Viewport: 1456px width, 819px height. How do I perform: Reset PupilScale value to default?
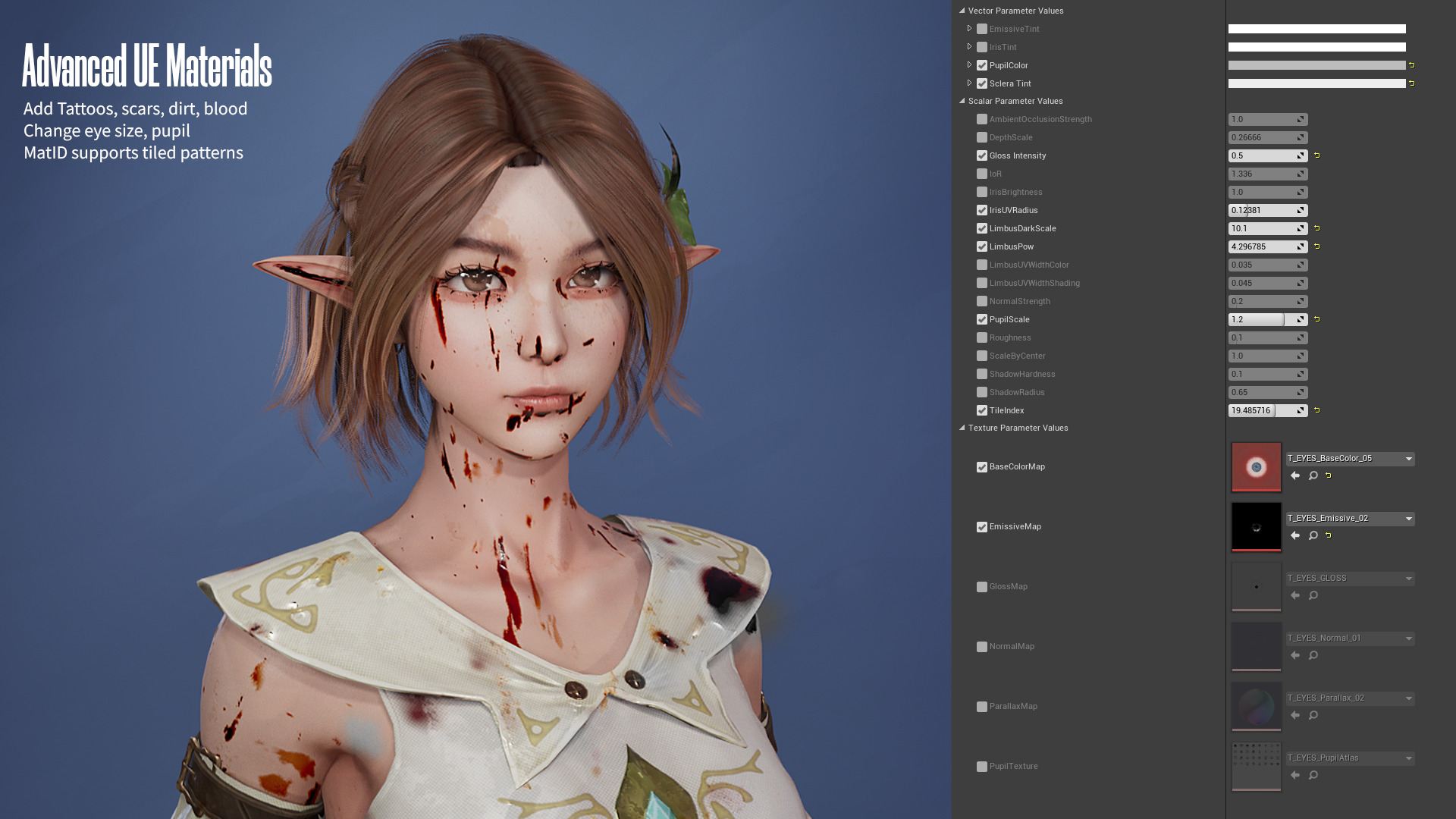click(1316, 319)
